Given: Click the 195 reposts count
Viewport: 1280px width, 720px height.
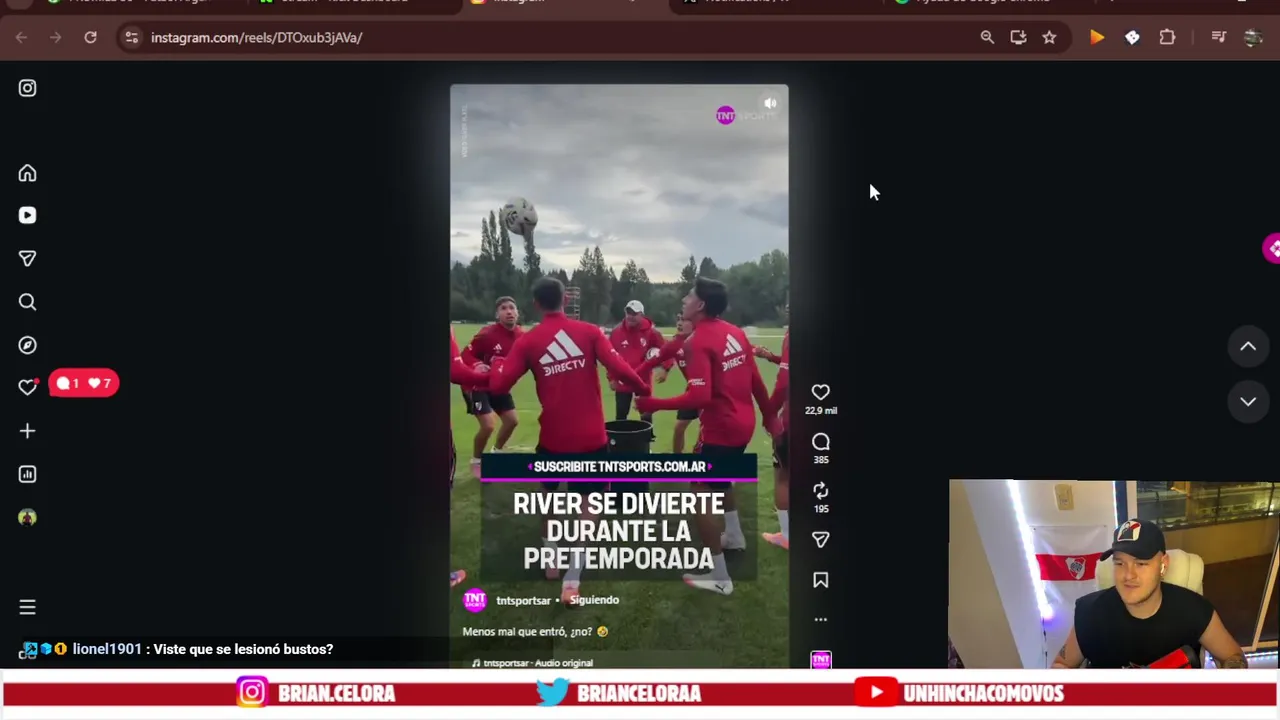Looking at the screenshot, I should 821,509.
